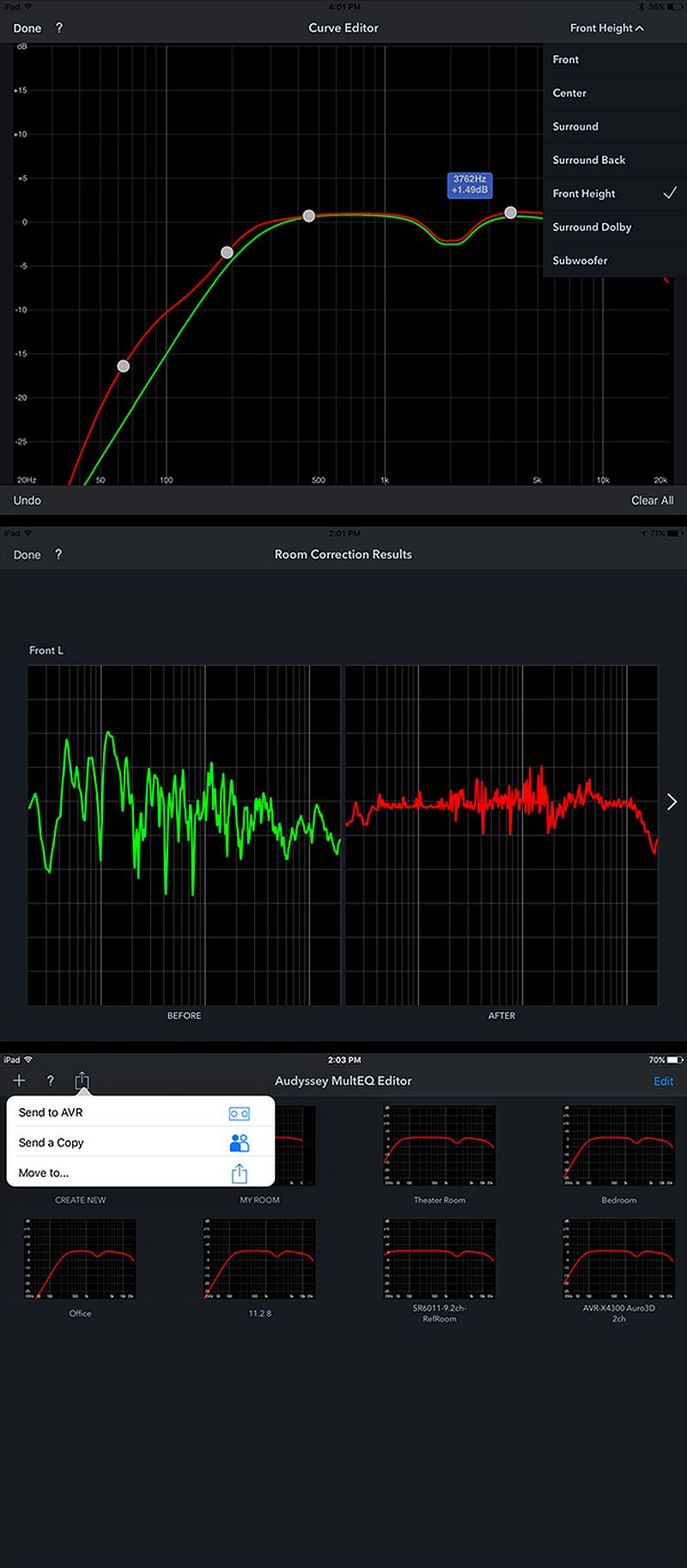Open the Theater Room calibration thumbnail

point(439,1147)
